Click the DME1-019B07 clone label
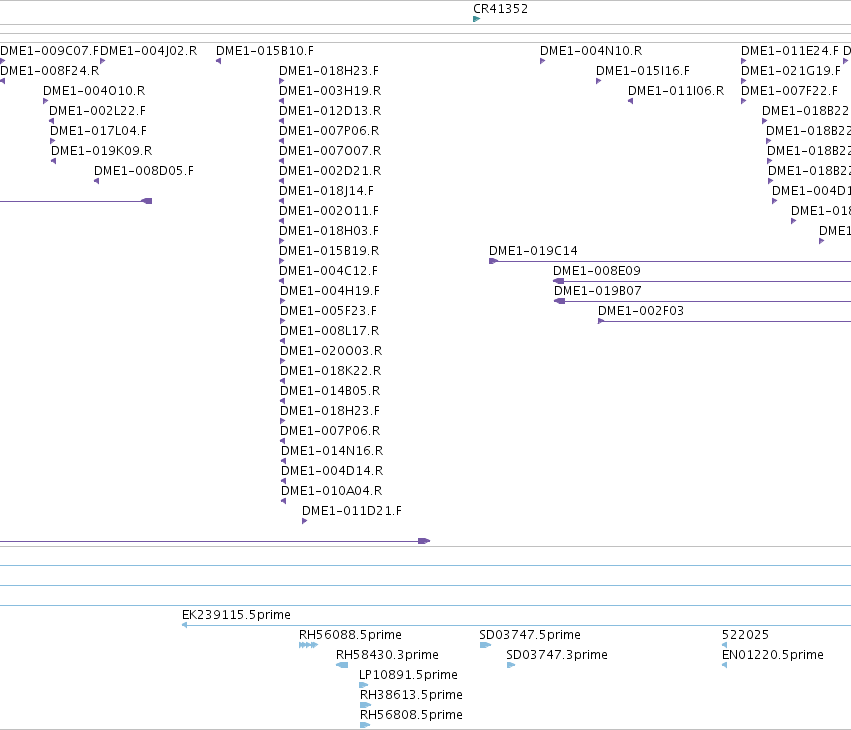The image size is (851, 730). point(598,291)
